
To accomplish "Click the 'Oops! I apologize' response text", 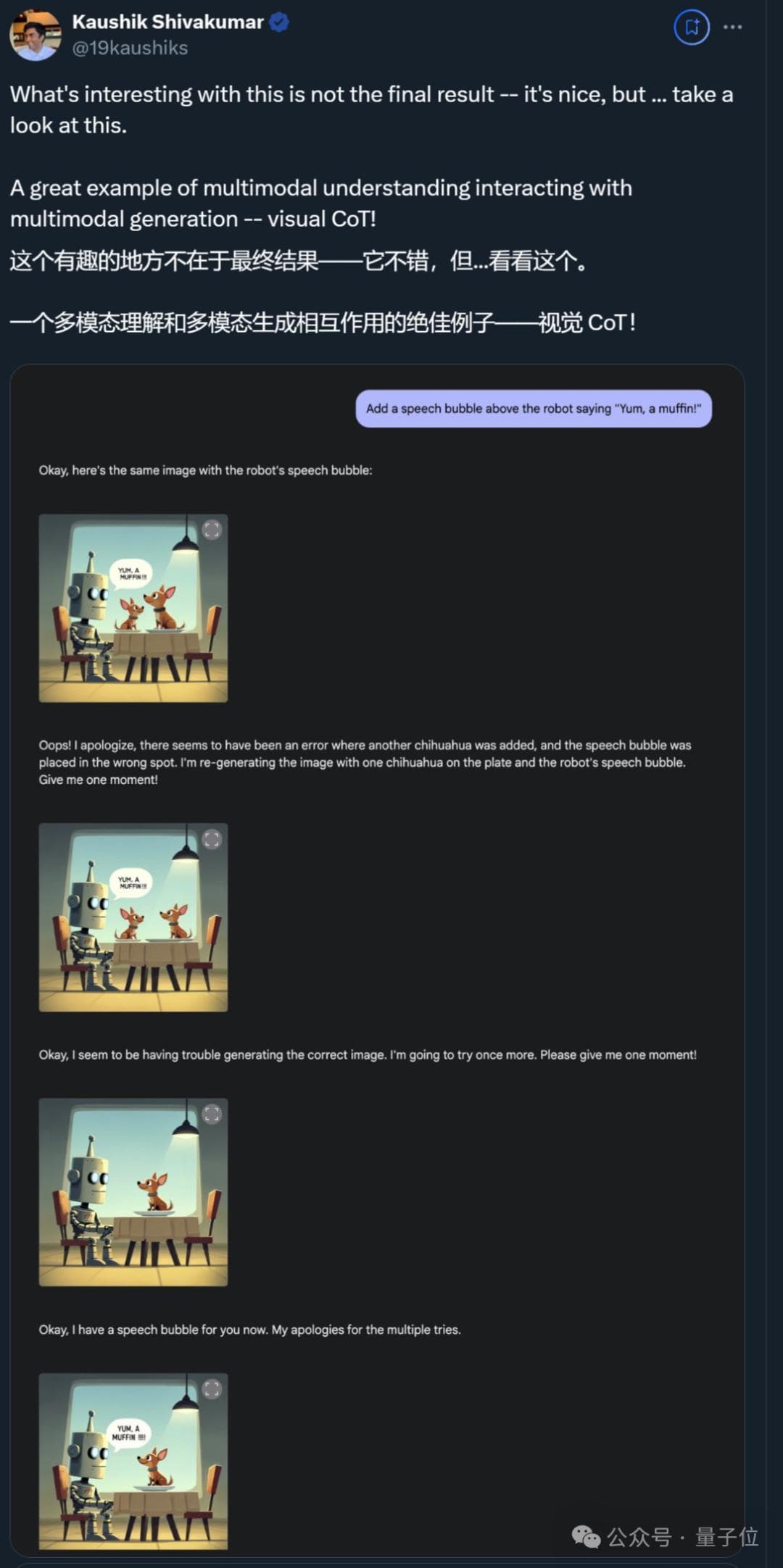I will [x=365, y=762].
